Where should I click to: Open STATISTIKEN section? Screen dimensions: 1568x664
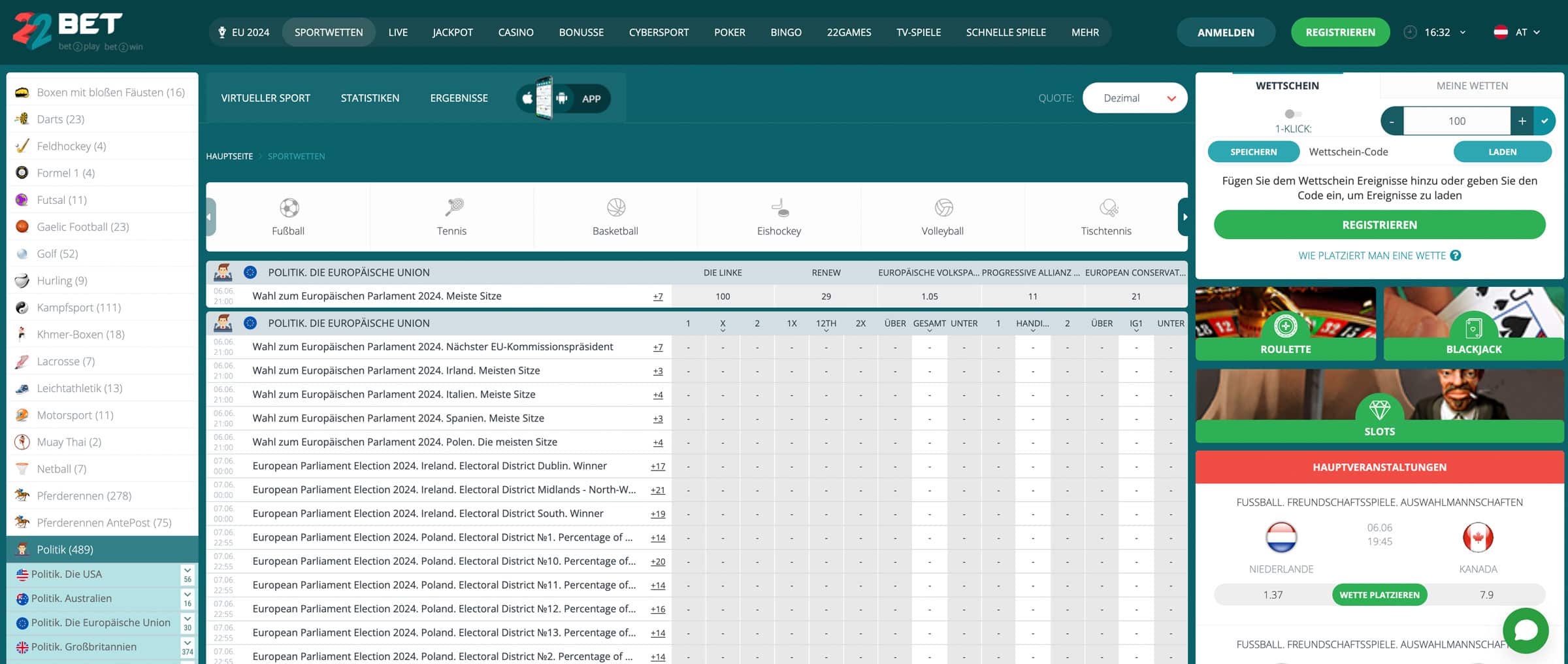tap(370, 98)
